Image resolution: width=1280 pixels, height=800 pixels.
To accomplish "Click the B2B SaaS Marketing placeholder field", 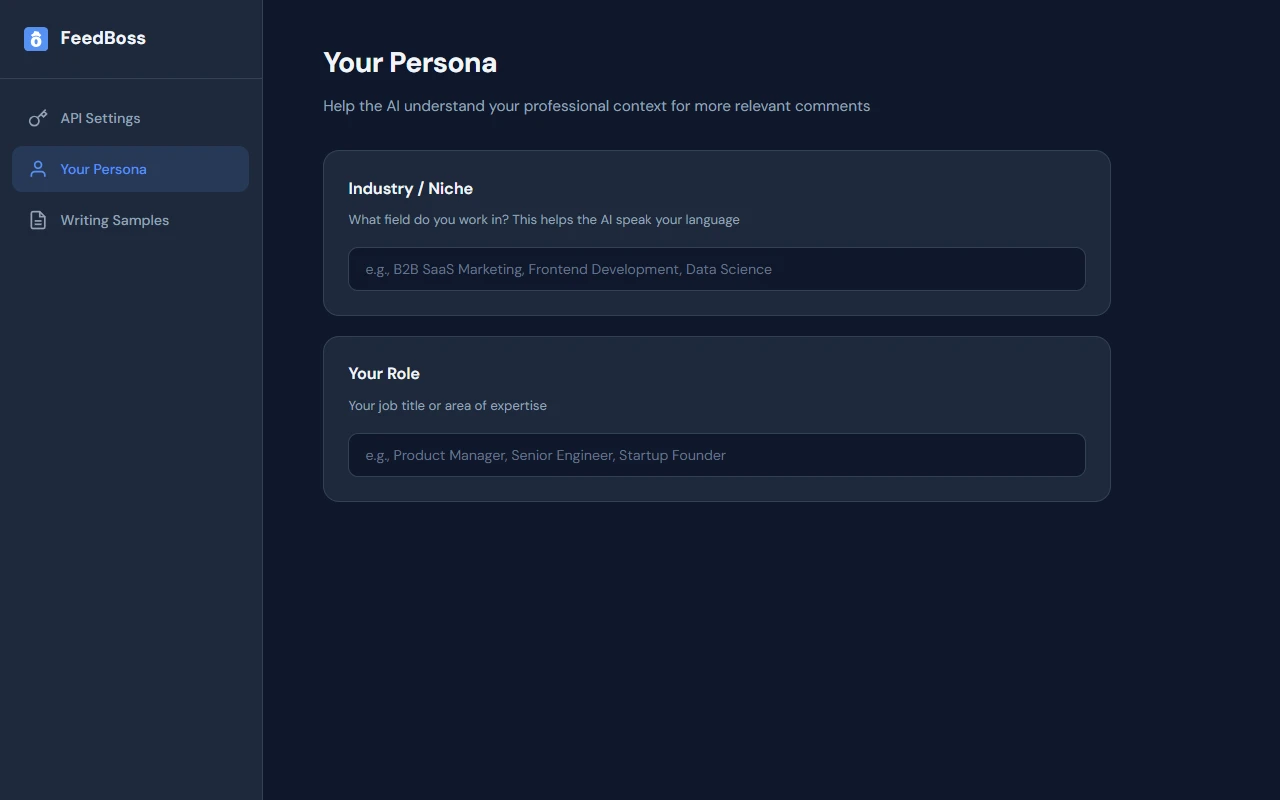I will [716, 269].
